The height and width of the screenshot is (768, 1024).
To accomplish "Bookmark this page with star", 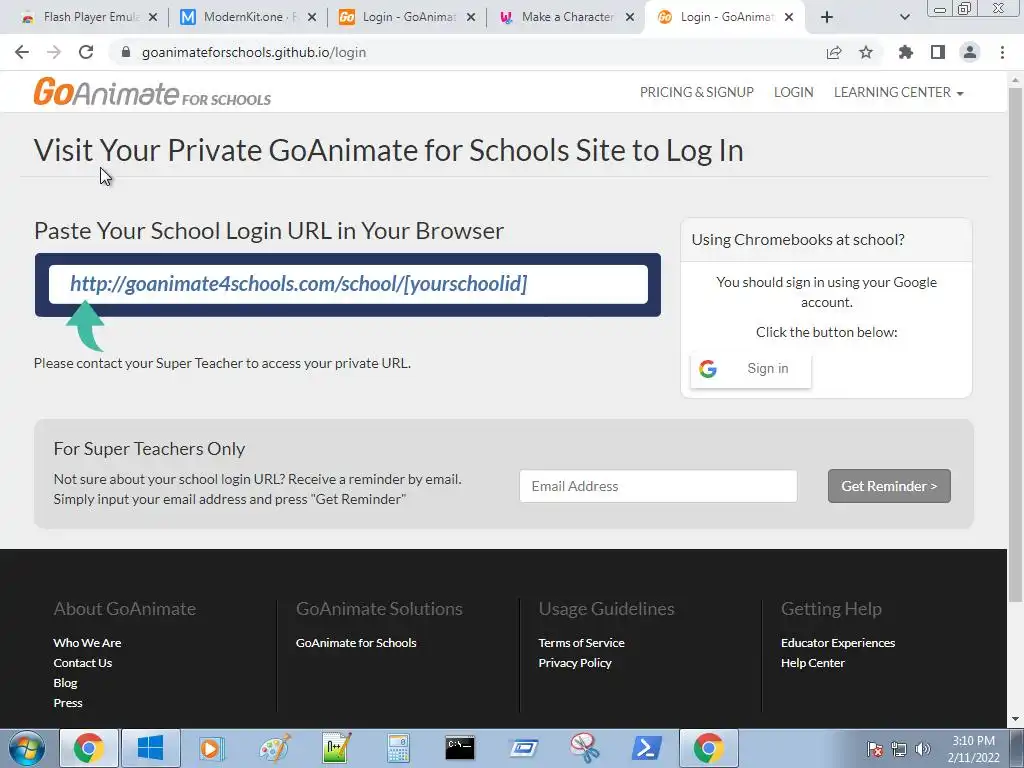I will 866,52.
